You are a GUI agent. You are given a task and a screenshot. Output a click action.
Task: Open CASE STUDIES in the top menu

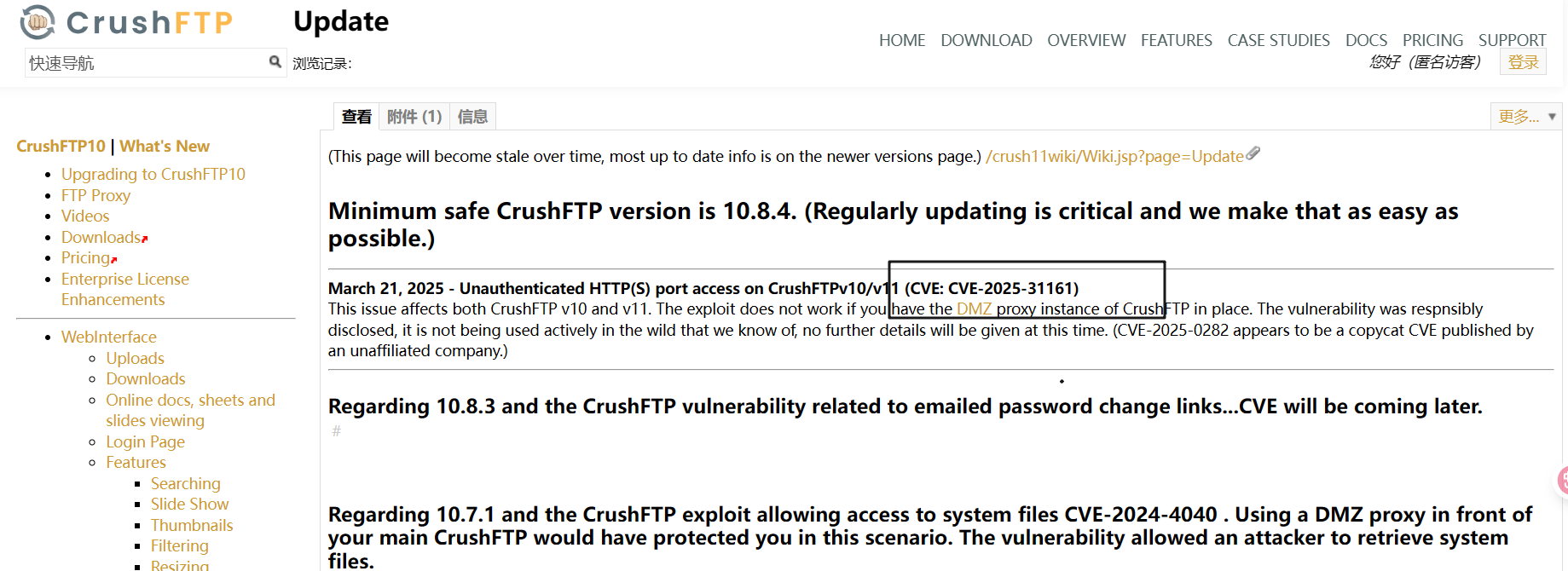pos(1278,40)
